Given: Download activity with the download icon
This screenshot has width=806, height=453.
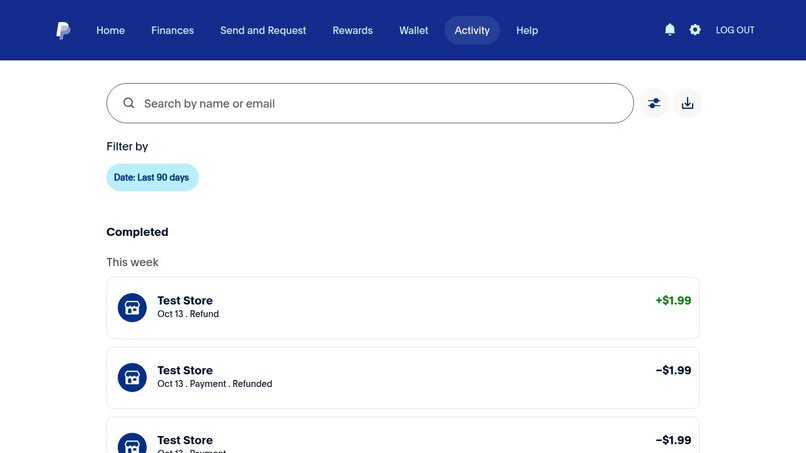Looking at the screenshot, I should [x=687, y=103].
